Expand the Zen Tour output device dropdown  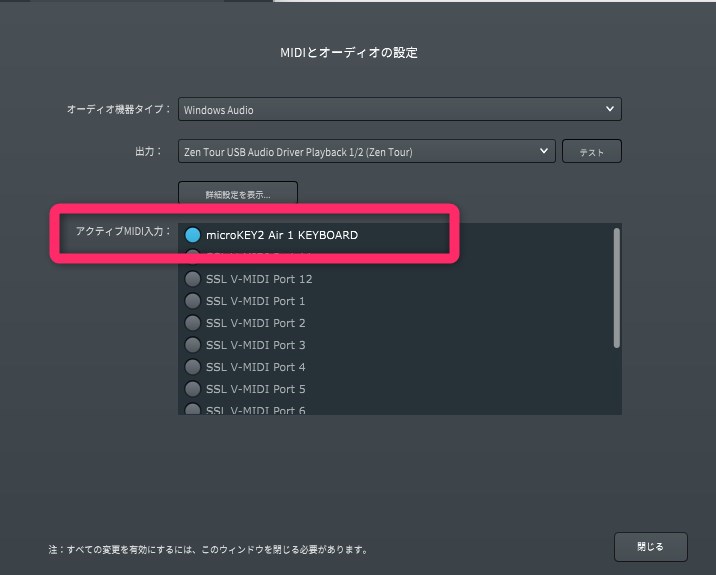point(366,152)
